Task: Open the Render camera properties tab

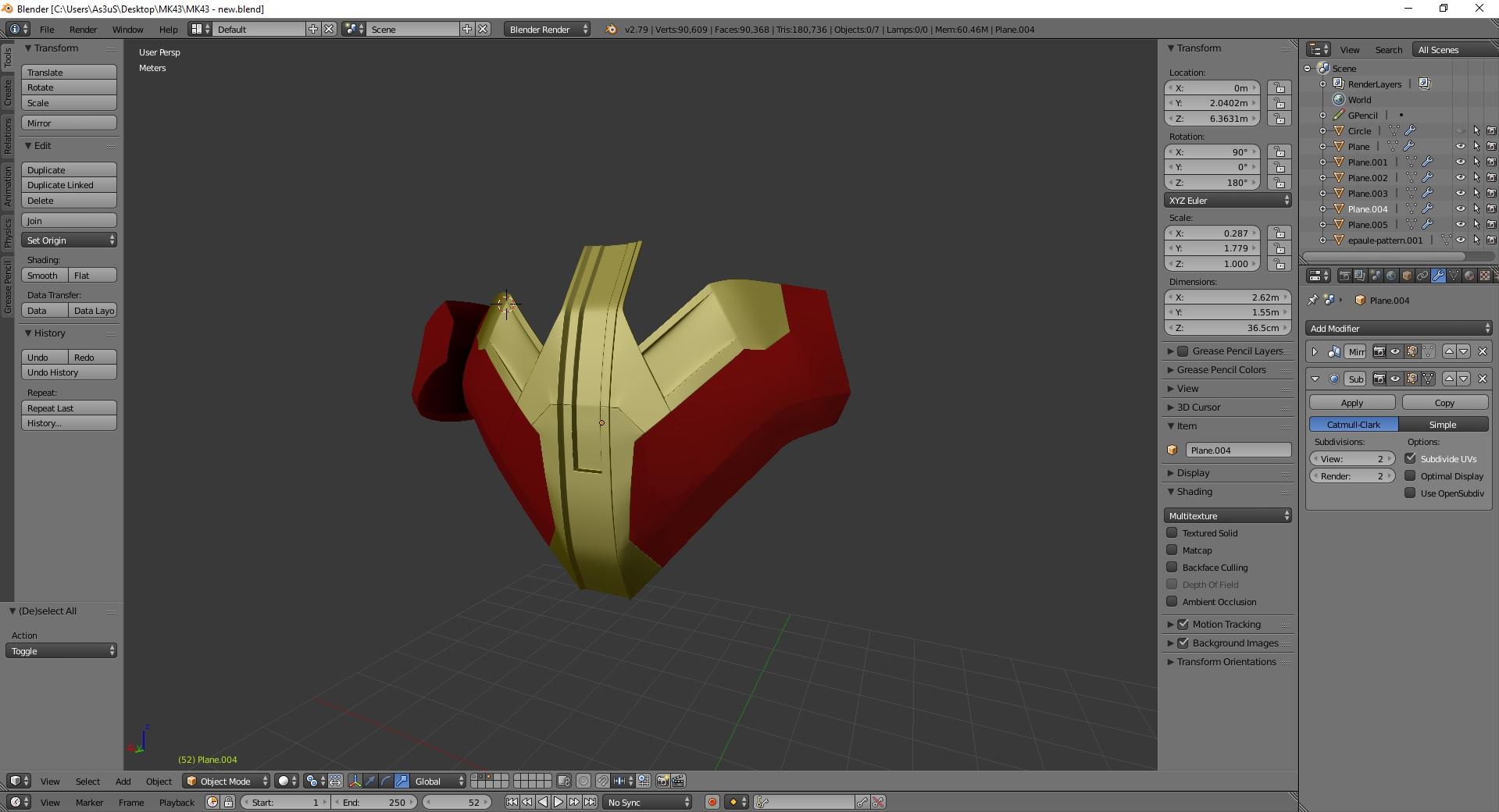Action: (1344, 276)
